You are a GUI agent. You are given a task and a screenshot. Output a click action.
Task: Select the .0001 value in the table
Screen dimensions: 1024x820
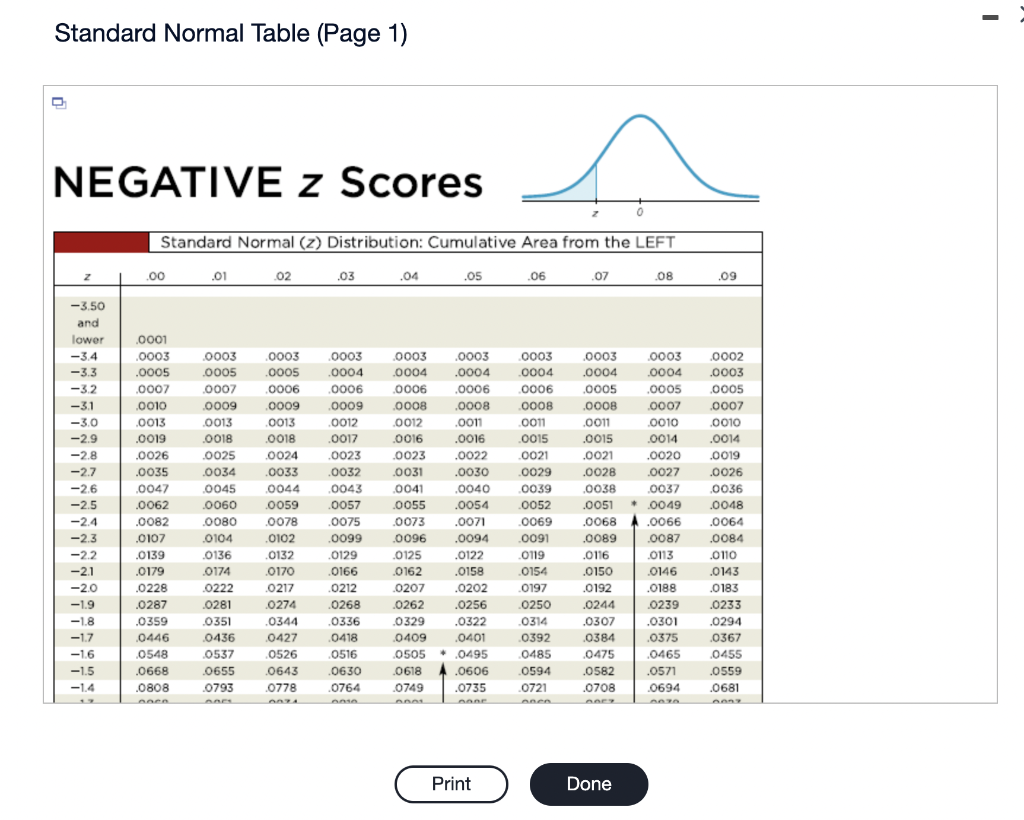pos(151,340)
